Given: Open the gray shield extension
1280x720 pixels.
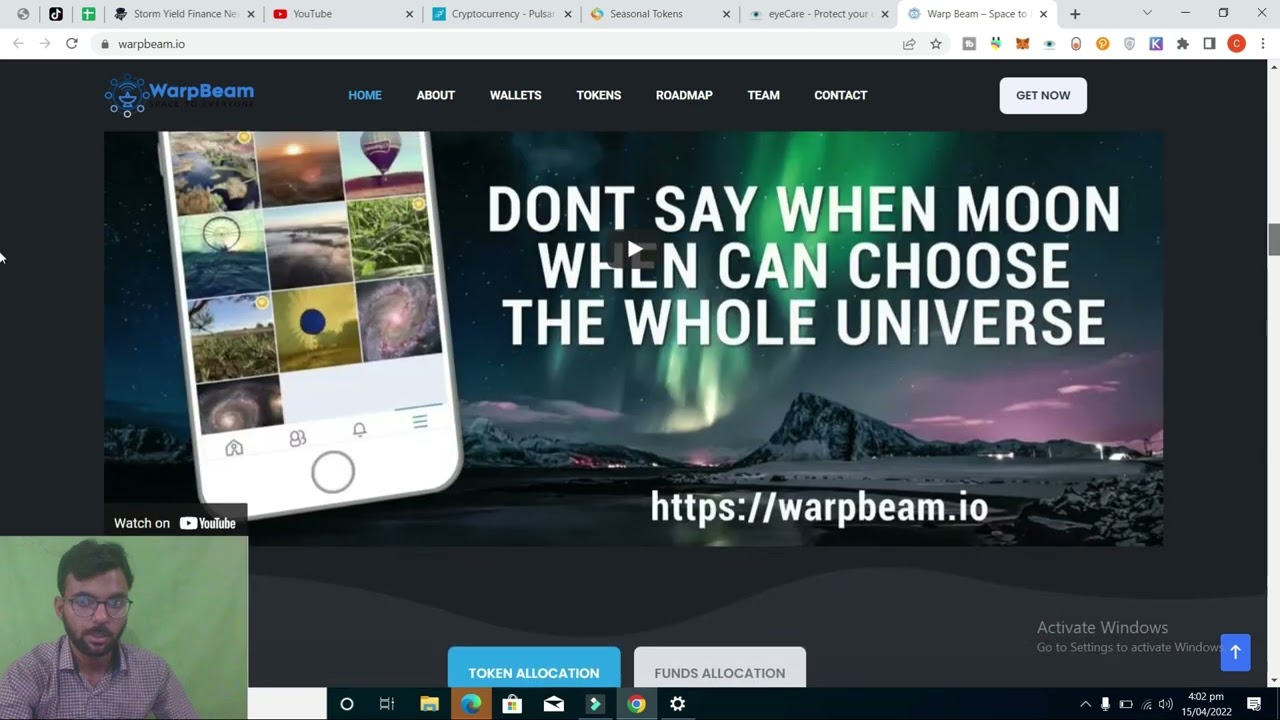Looking at the screenshot, I should [x=1129, y=44].
